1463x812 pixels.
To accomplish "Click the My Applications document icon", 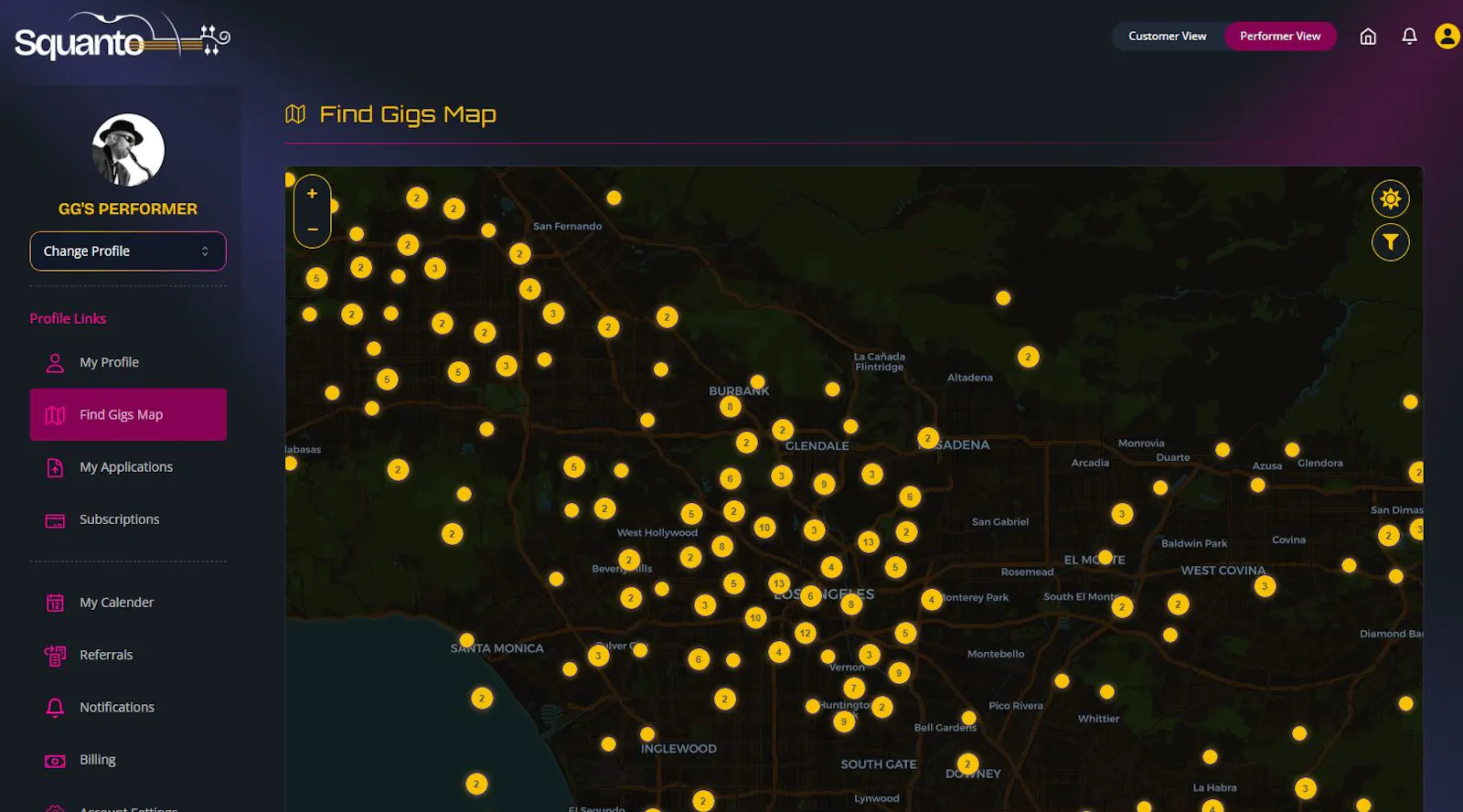I will click(55, 467).
